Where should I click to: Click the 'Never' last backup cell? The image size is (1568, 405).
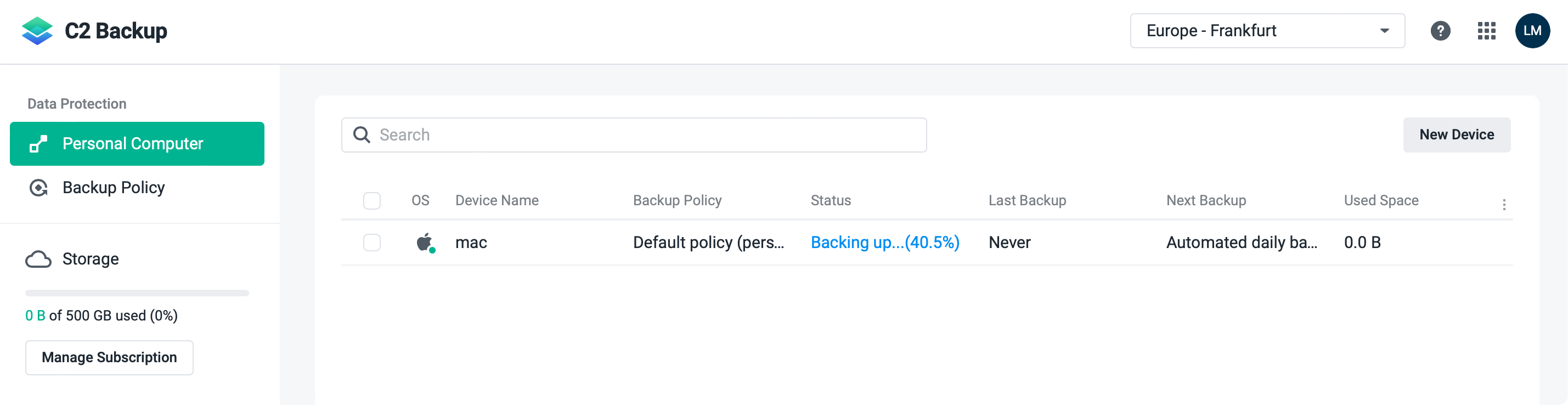(1009, 243)
